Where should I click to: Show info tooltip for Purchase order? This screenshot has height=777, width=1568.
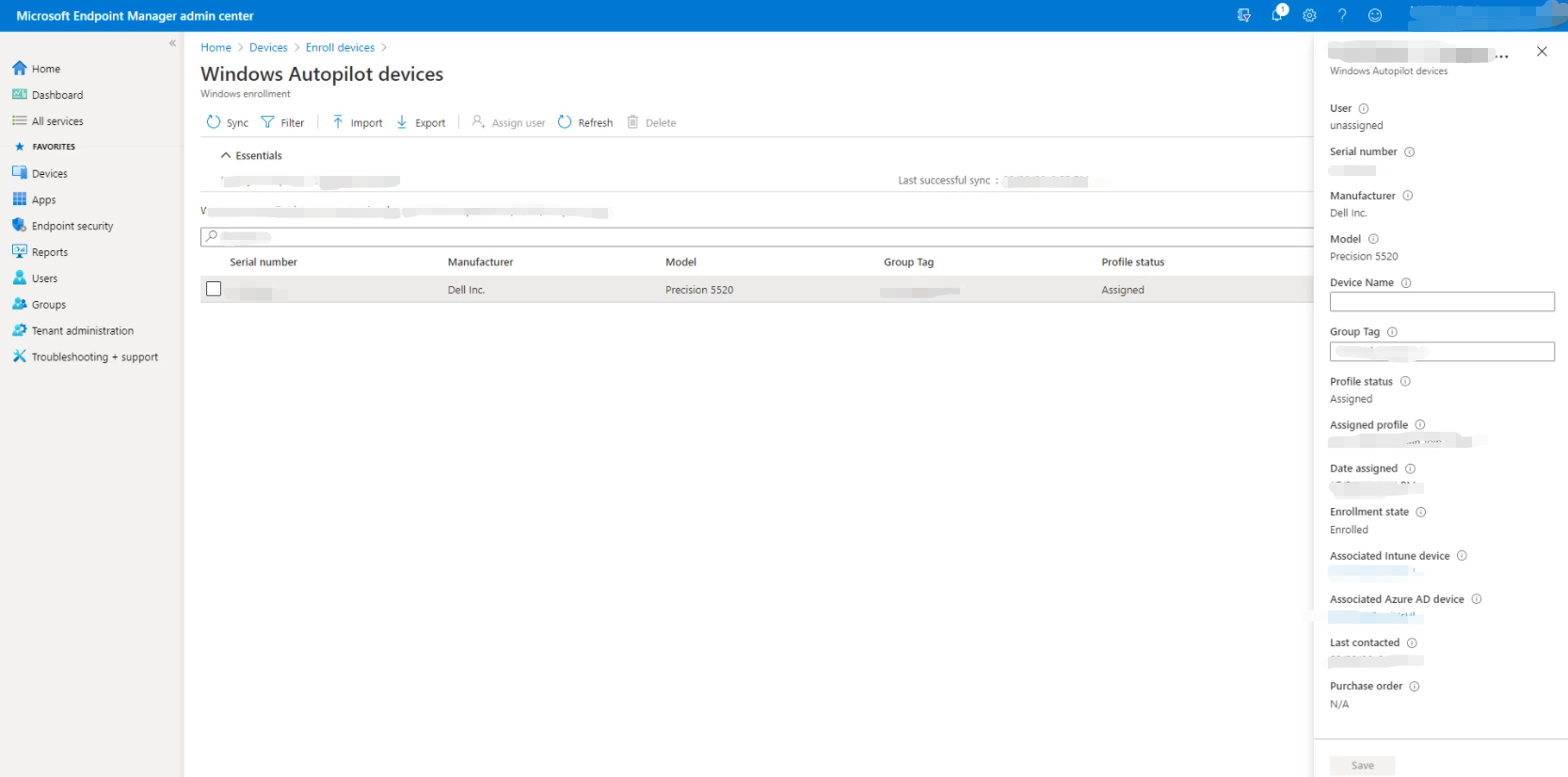[1415, 687]
